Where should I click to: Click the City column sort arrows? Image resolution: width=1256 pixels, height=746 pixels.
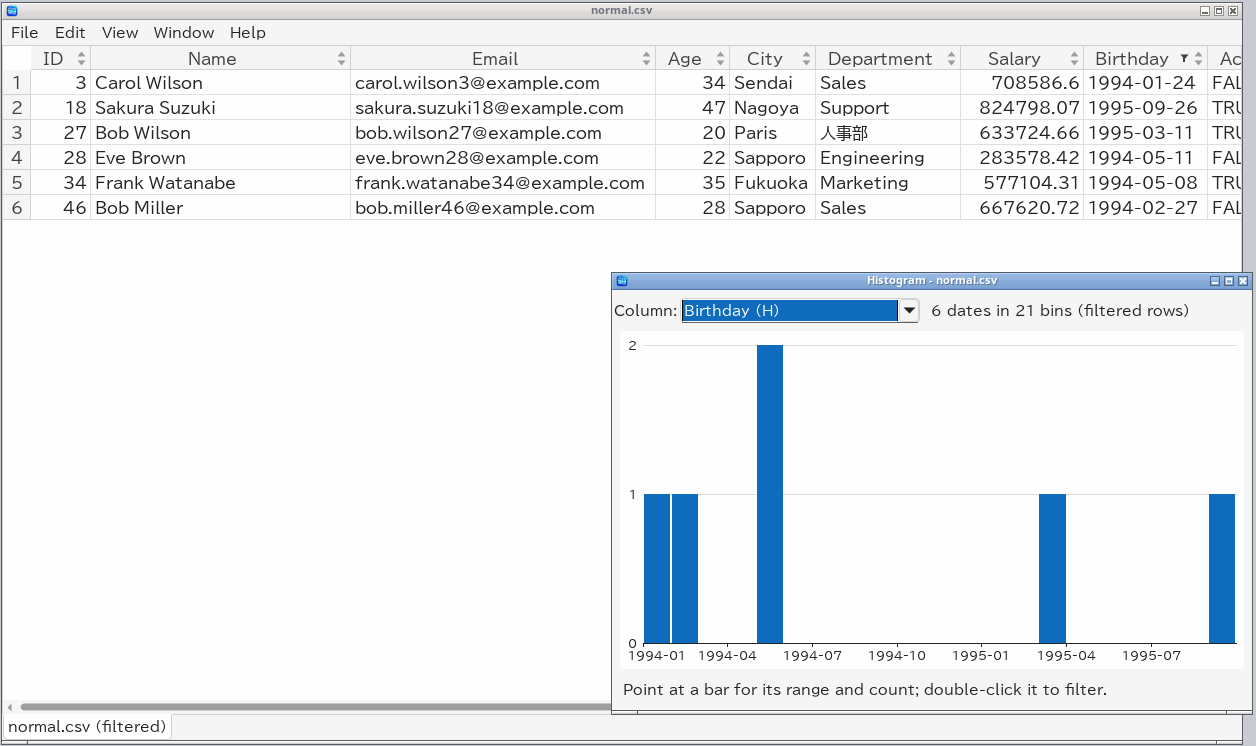point(806,59)
